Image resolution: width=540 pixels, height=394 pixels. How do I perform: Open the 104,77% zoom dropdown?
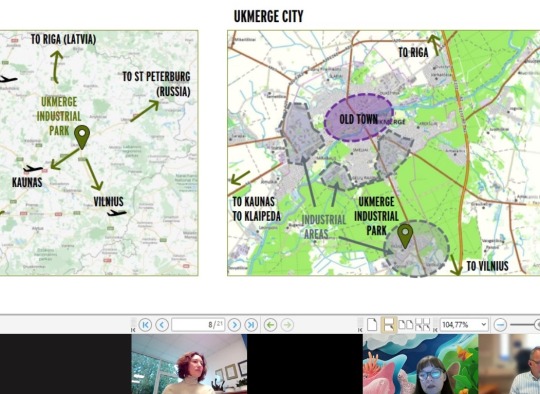point(464,324)
